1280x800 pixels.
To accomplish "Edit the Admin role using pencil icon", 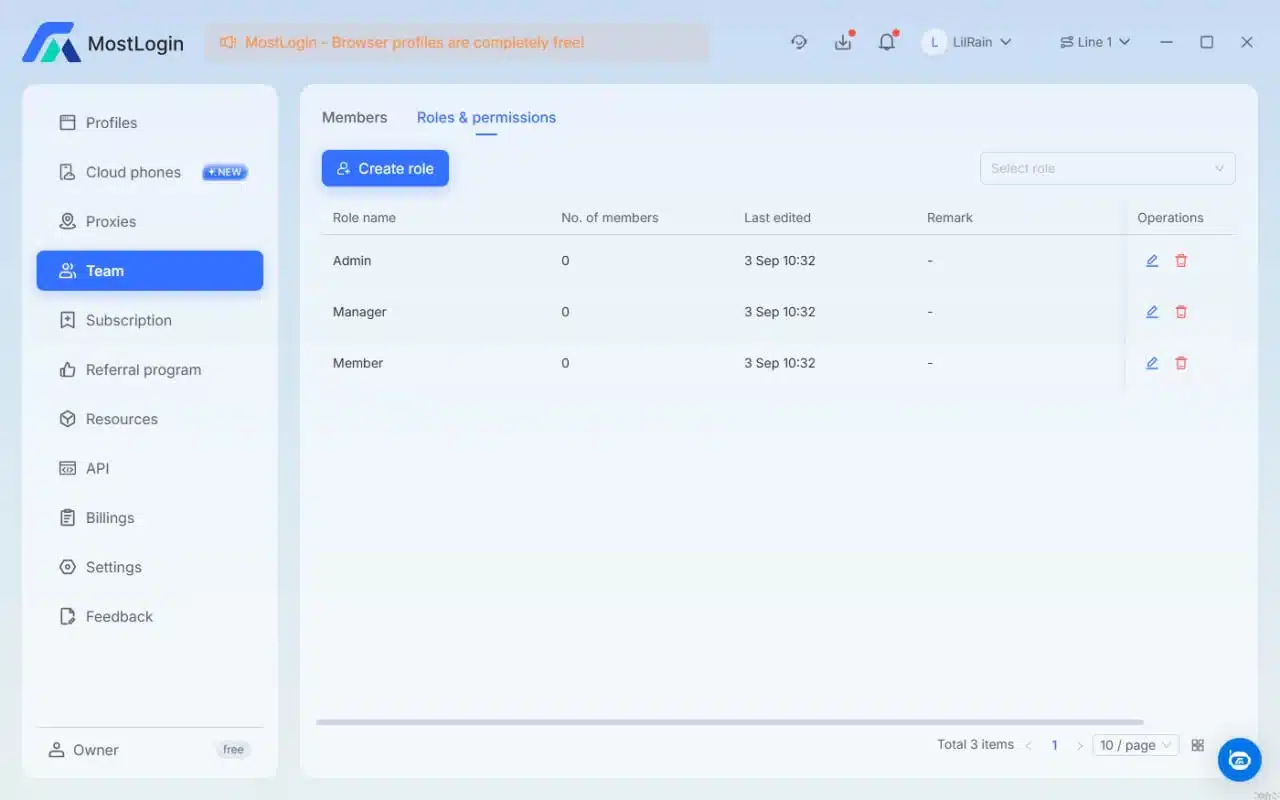I will (x=1151, y=260).
